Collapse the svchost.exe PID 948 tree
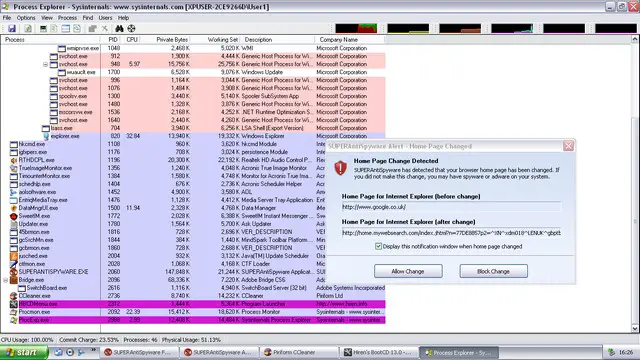This screenshot has height=360, width=640. pos(45,64)
